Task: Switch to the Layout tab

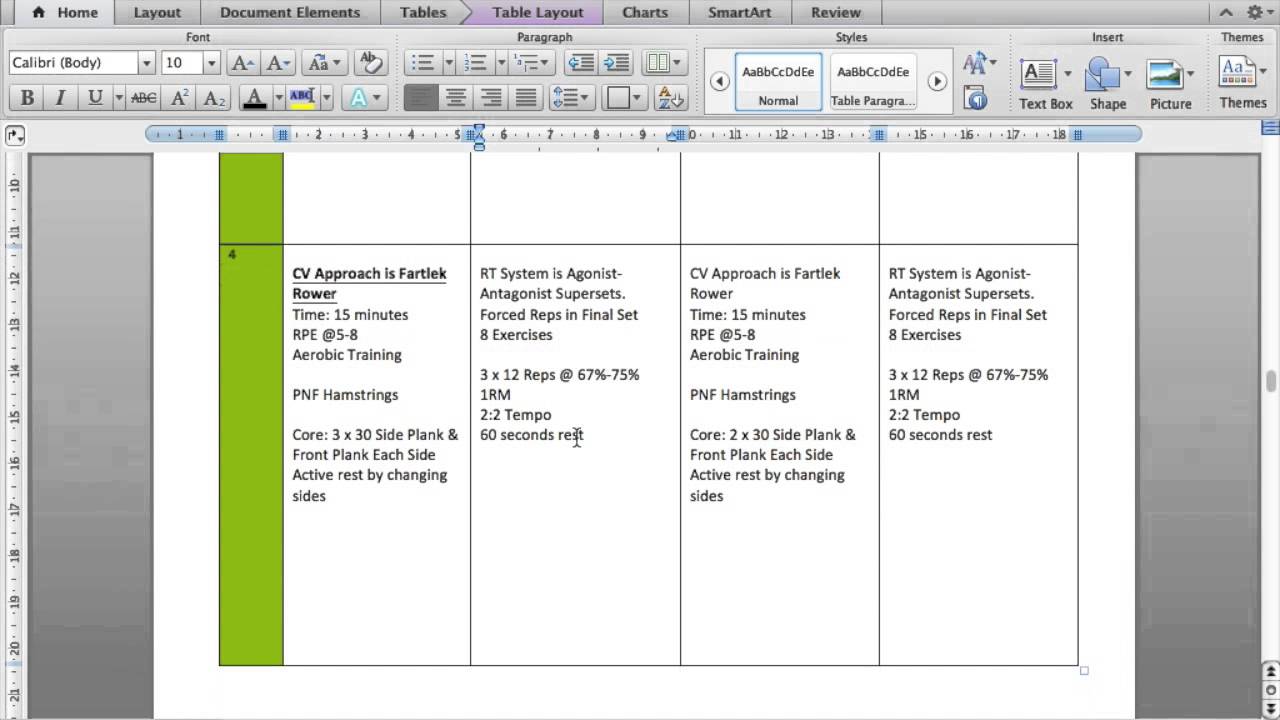Action: pos(157,13)
